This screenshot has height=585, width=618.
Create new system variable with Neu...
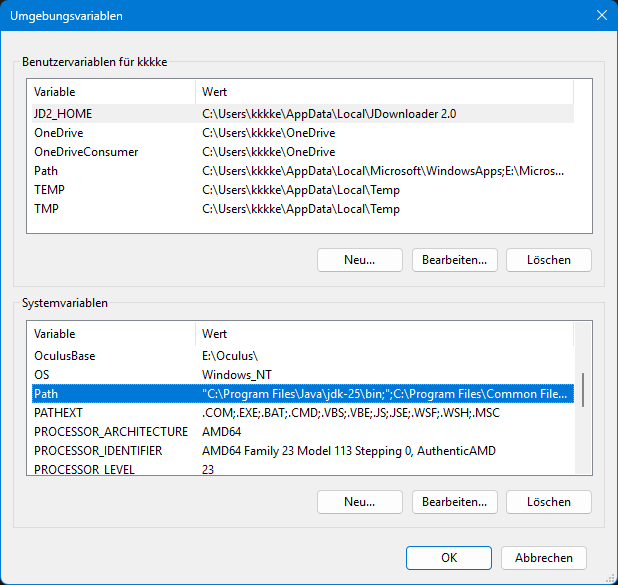point(359,501)
